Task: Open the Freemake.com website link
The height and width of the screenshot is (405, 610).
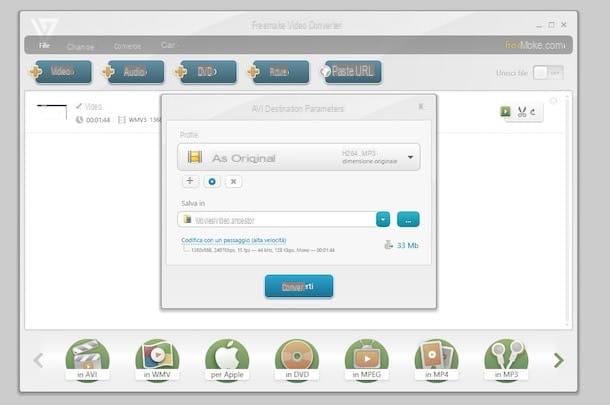Action: [x=535, y=45]
